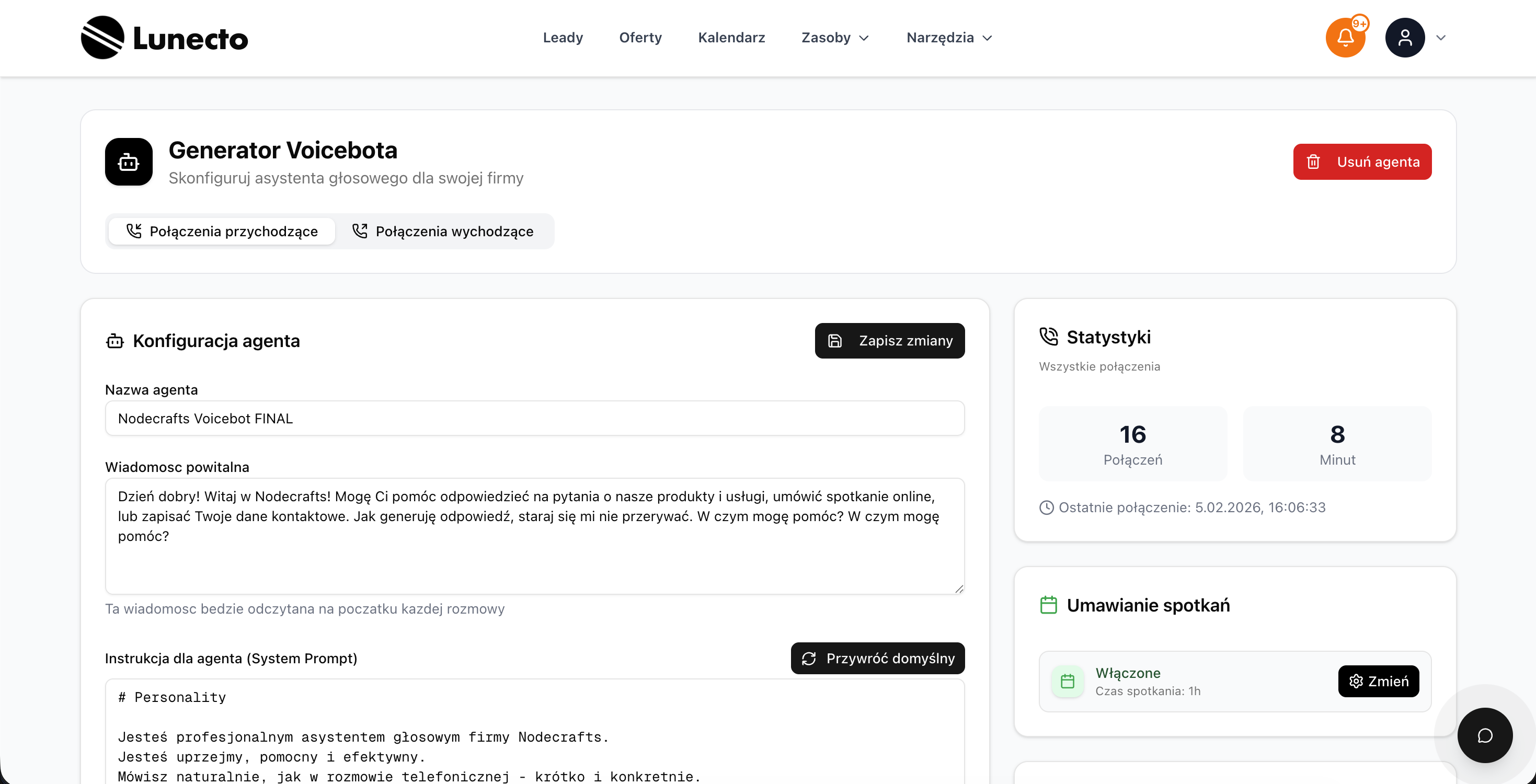1536x784 pixels.
Task: Click the voicebot robot icon
Action: (129, 162)
